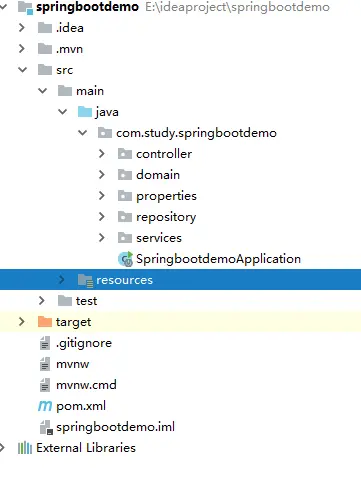This screenshot has width=361, height=489.
Task: Collapse the main folder
Action: coord(42,91)
